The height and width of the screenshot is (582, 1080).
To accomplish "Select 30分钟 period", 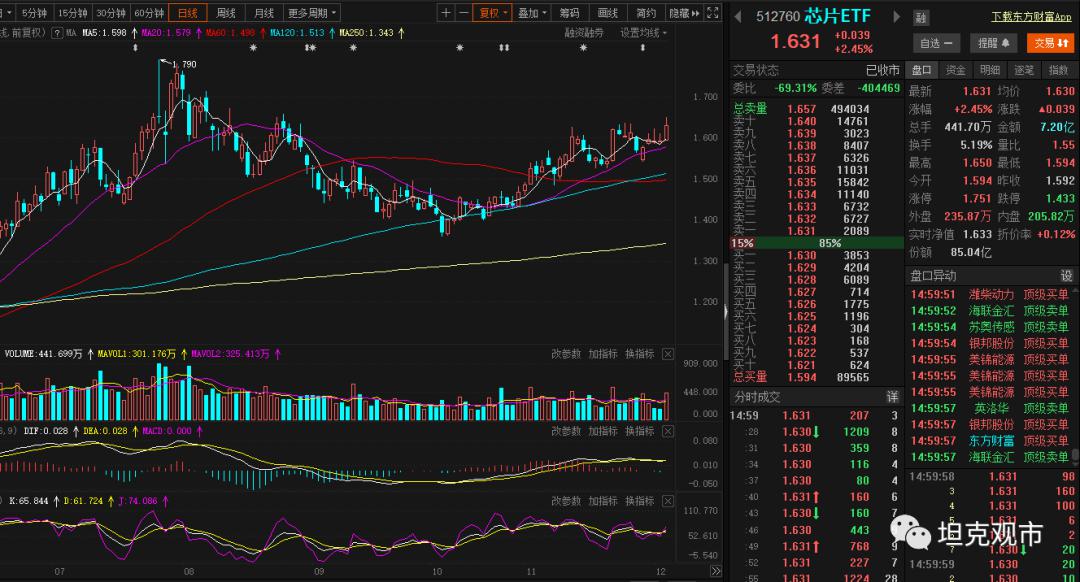I will coord(110,13).
